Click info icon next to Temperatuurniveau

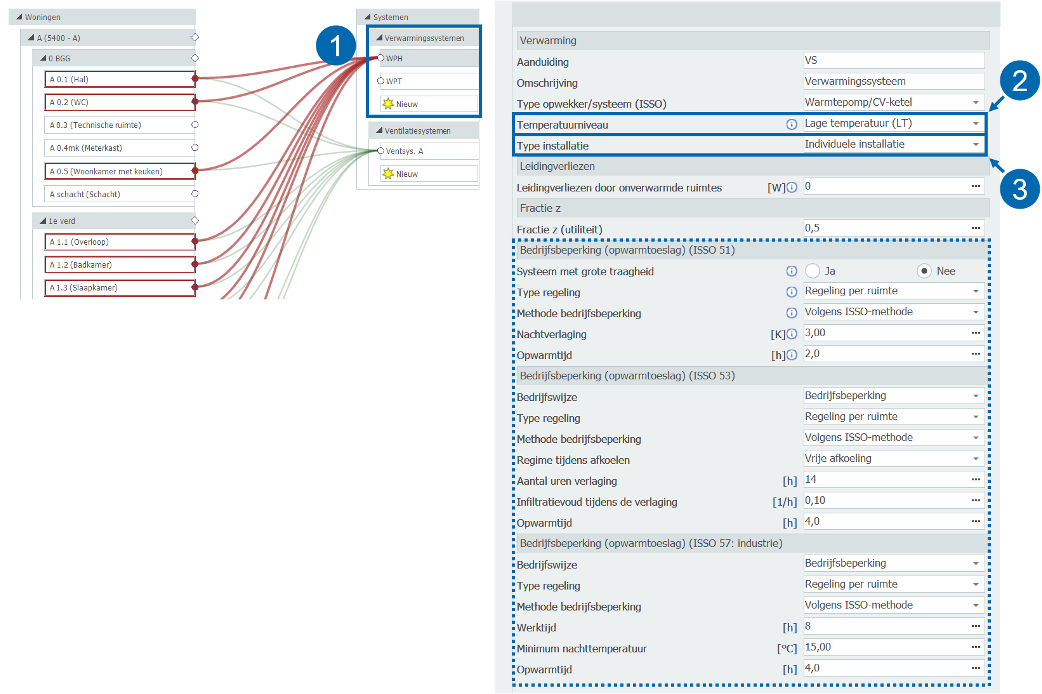(791, 124)
